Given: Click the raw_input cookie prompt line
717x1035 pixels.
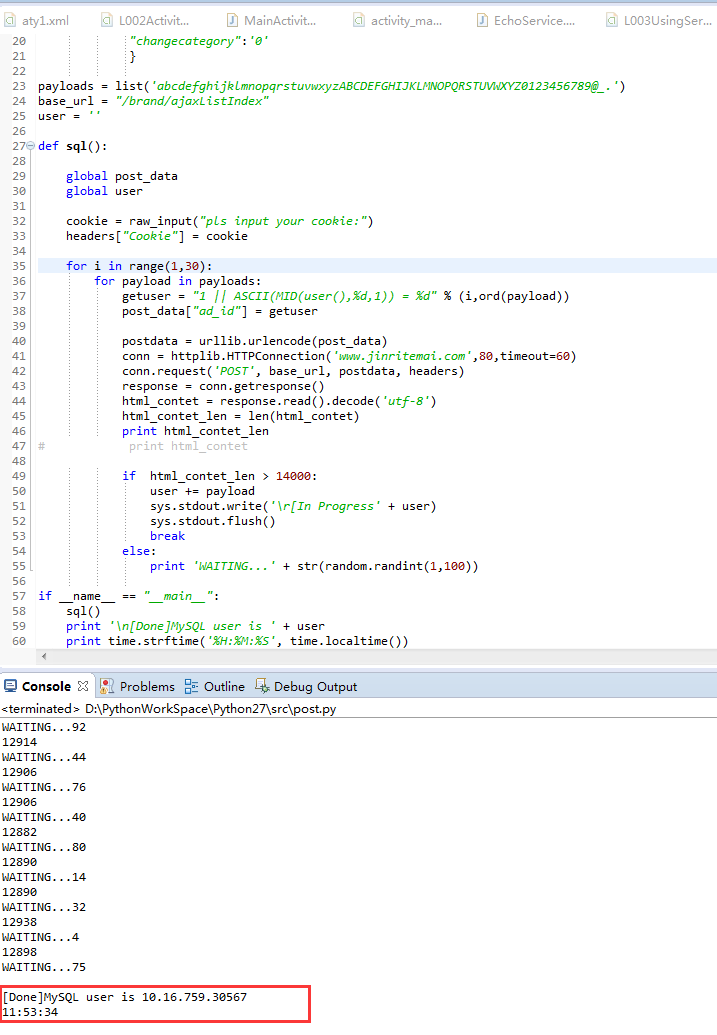Looking at the screenshot, I should (x=219, y=221).
